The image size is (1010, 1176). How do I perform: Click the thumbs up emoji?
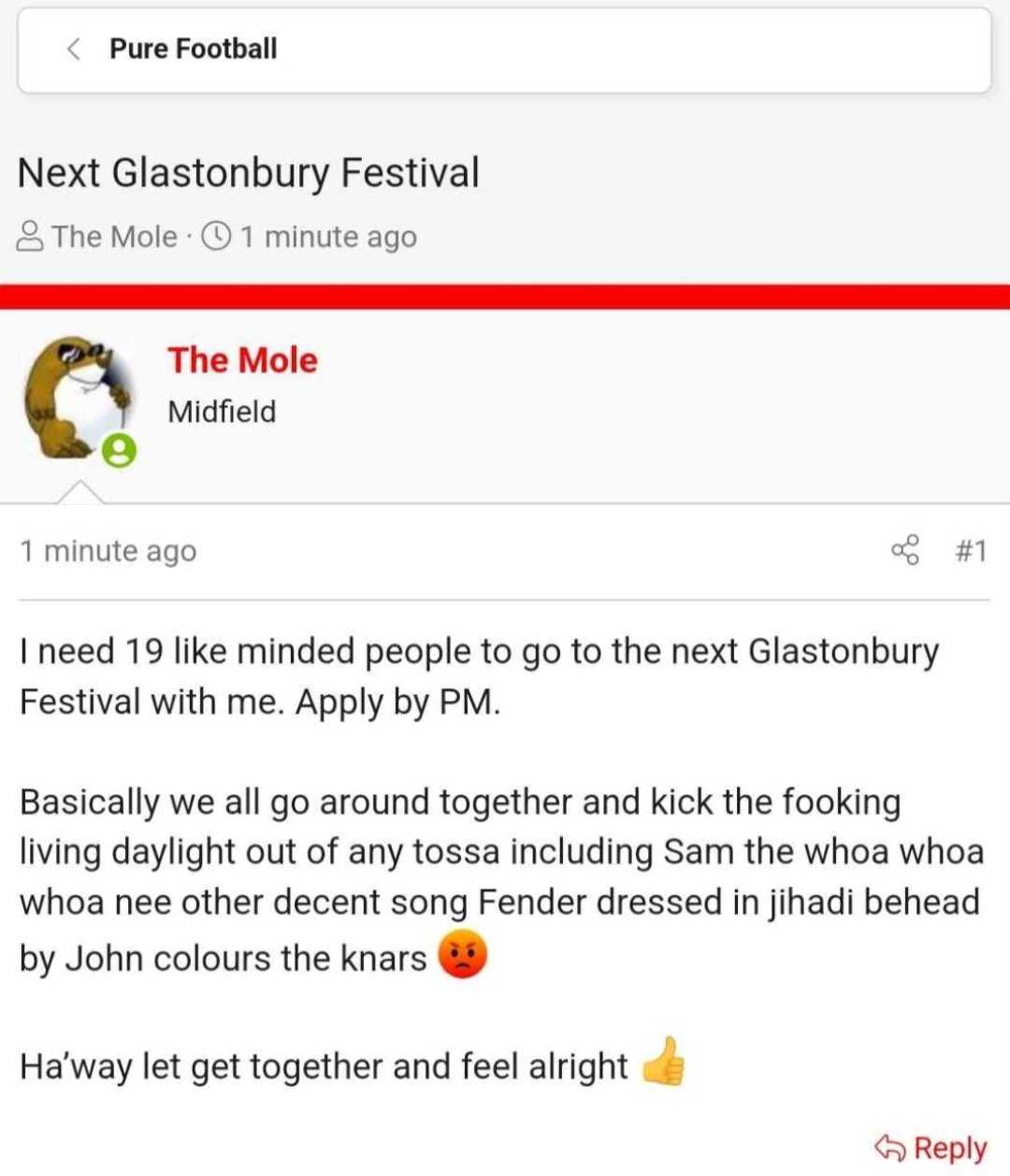pos(663,1061)
